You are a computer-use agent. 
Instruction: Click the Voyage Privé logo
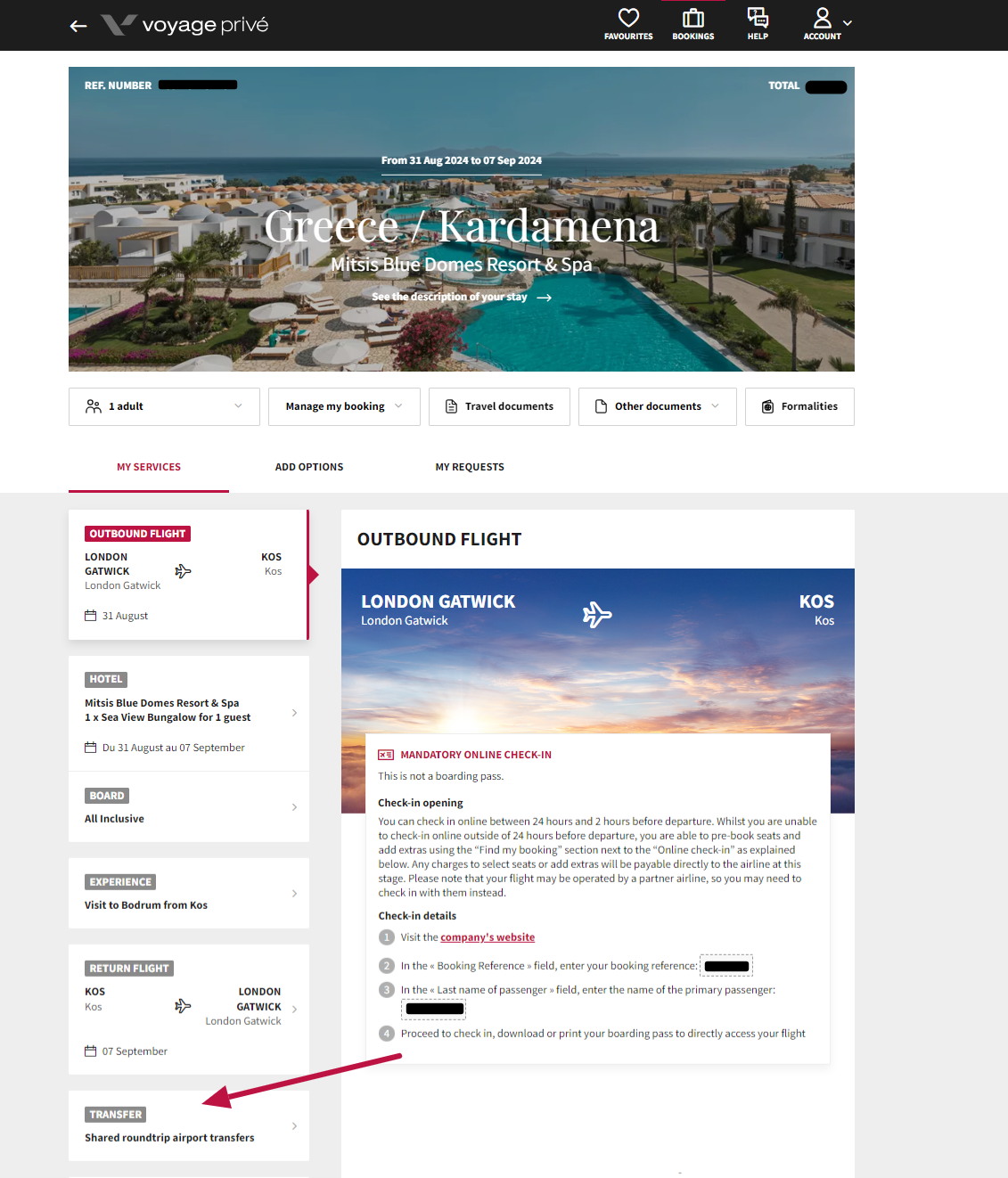point(185,25)
